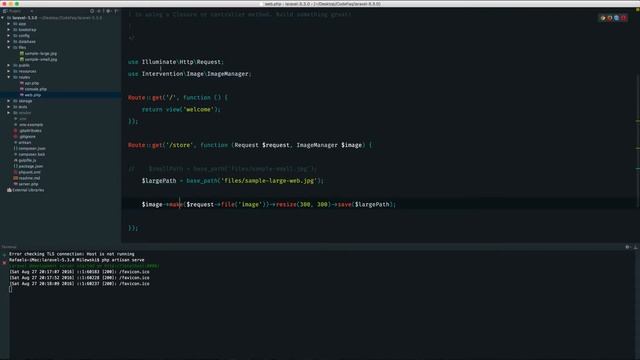Expand the resources folder arrow
The width and height of the screenshot is (640, 360).
coord(9,71)
